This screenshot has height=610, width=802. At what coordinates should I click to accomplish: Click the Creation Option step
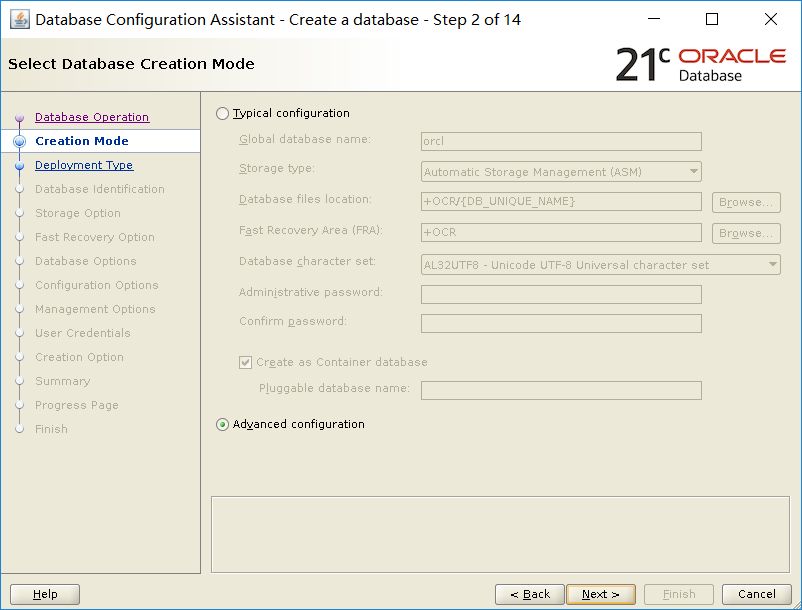(x=79, y=357)
